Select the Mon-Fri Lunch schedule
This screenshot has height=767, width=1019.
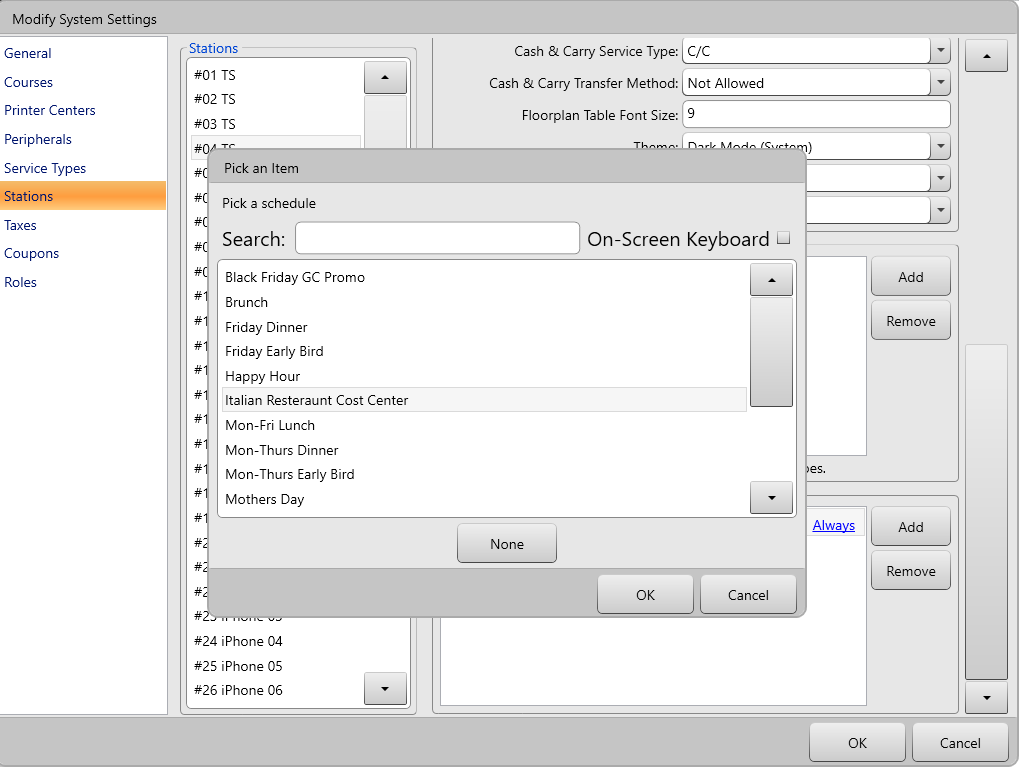[484, 425]
